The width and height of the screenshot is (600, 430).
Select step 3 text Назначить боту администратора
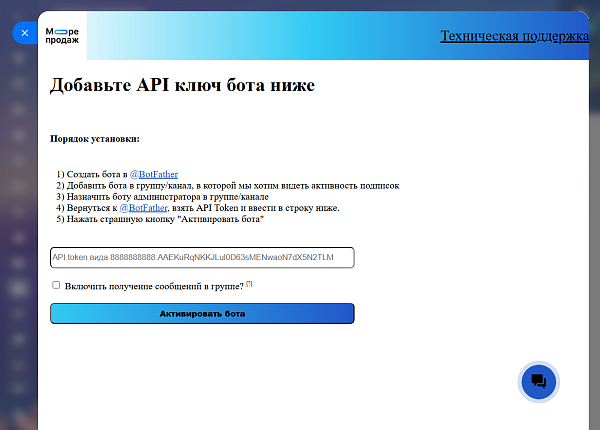pos(162,197)
